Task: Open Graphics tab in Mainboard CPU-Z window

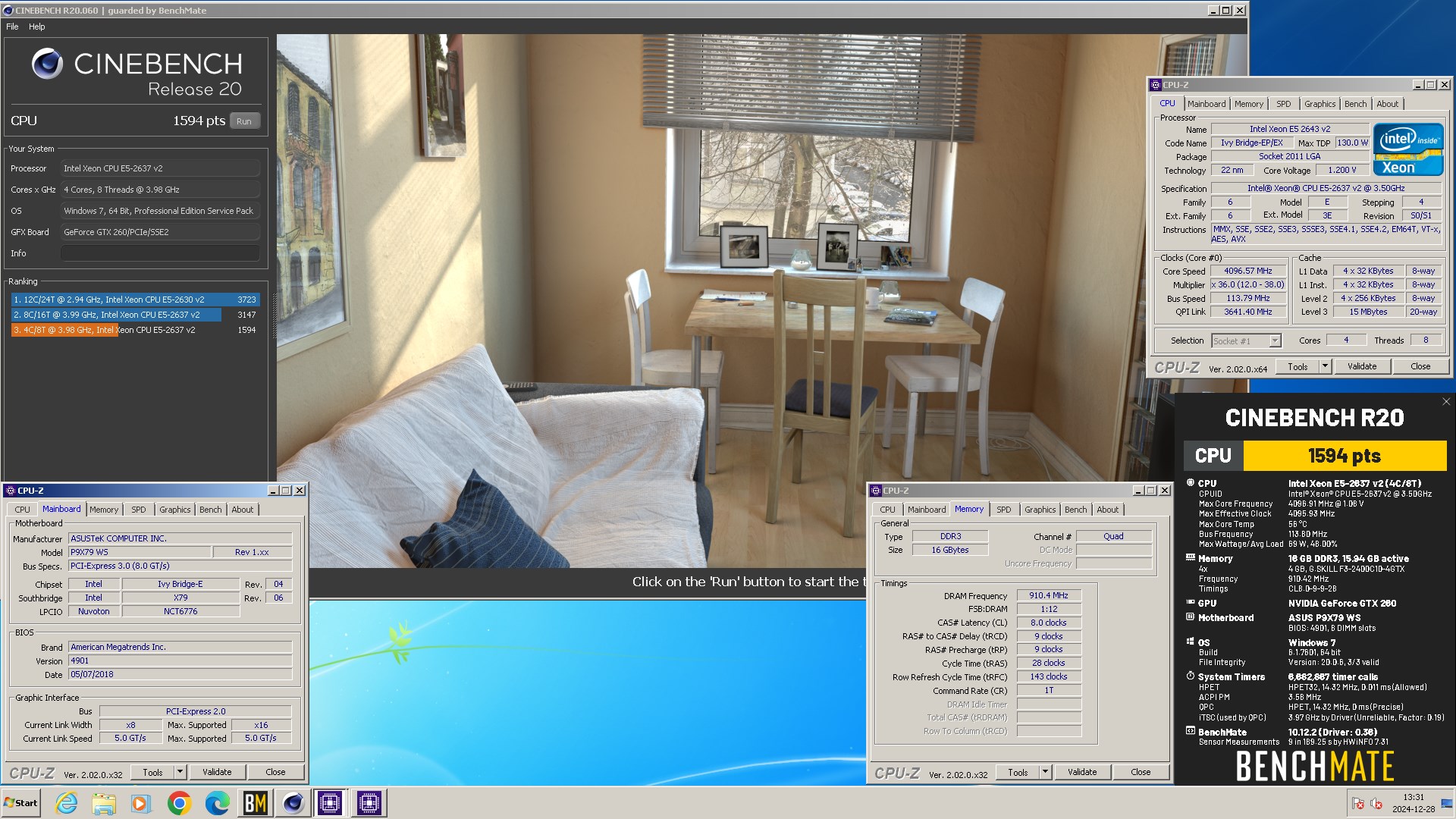Action: pos(175,510)
